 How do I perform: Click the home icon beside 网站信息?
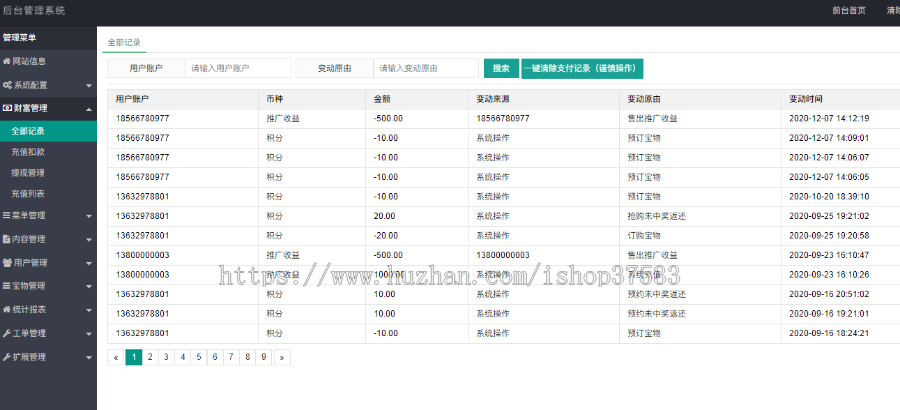[x=6, y=61]
